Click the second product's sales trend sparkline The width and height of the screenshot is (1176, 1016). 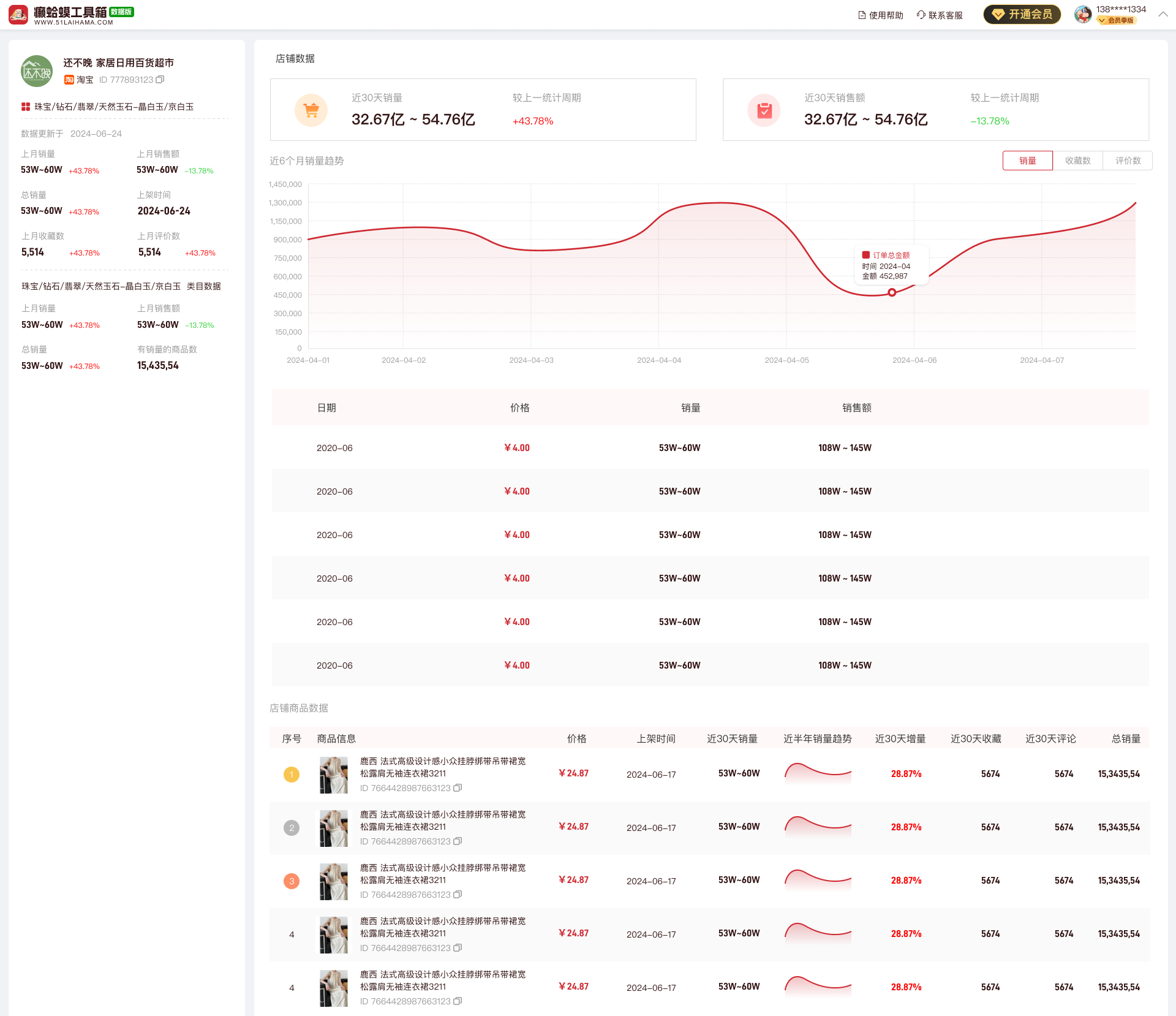tap(818, 827)
